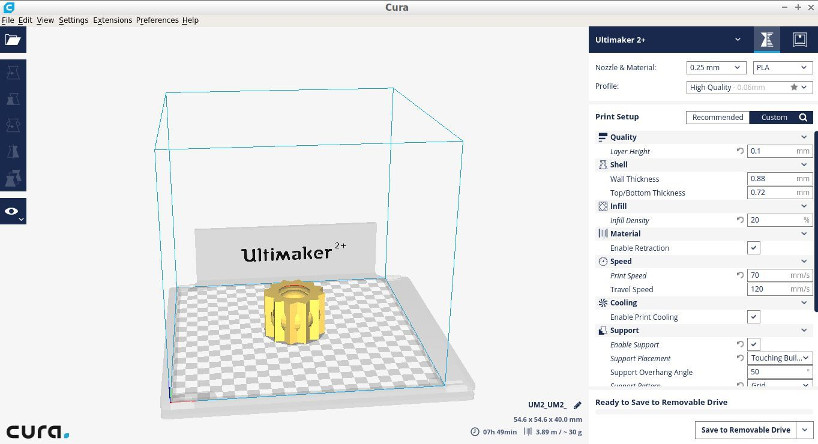Click the Cooling fan icon
818x444 pixels.
[603, 303]
